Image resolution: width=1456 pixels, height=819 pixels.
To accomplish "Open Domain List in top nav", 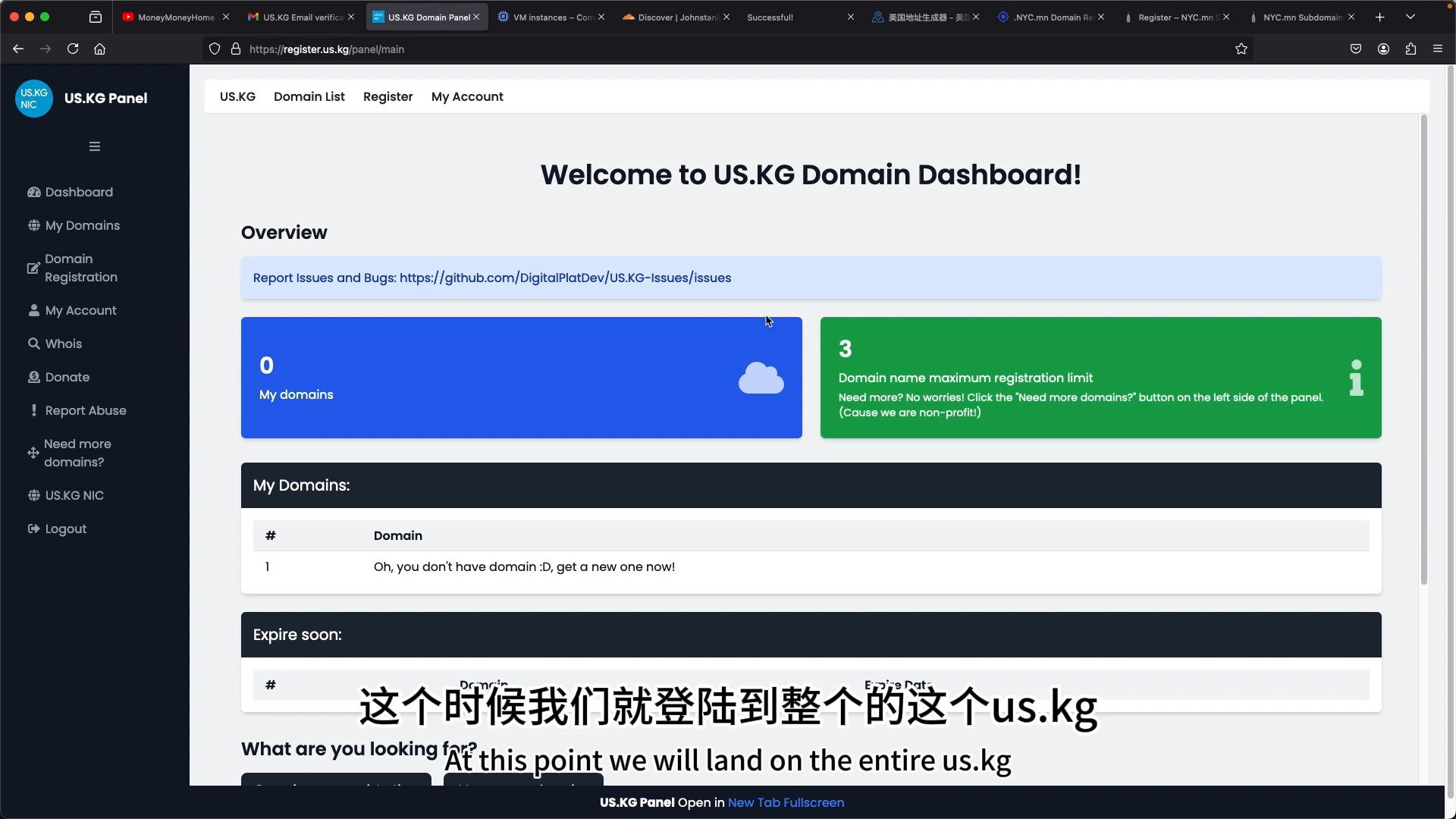I will click(309, 96).
